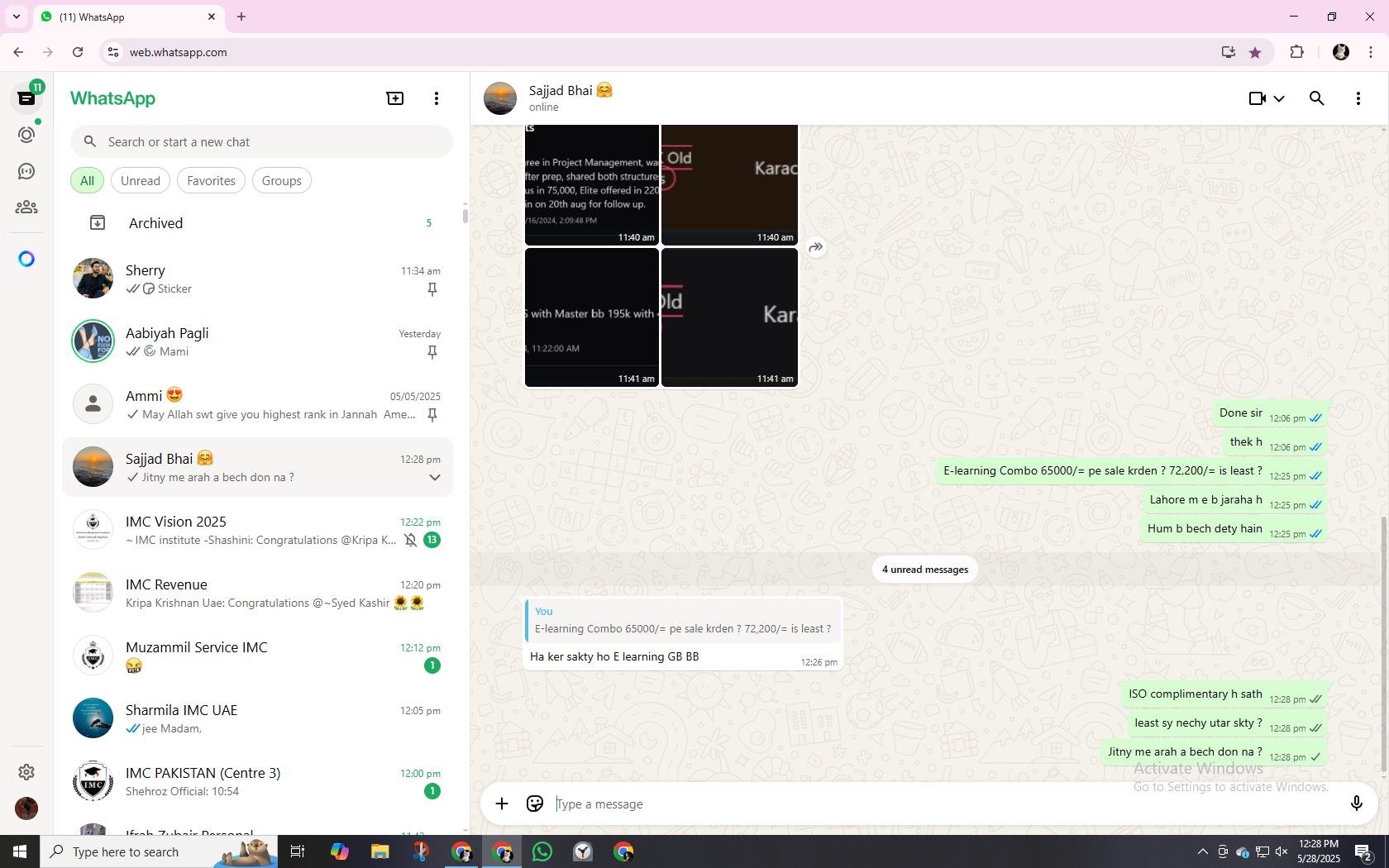Image resolution: width=1389 pixels, height=868 pixels.
Task: Open the chevron menu on Sajjad Bhai chat row
Action: coord(435,478)
